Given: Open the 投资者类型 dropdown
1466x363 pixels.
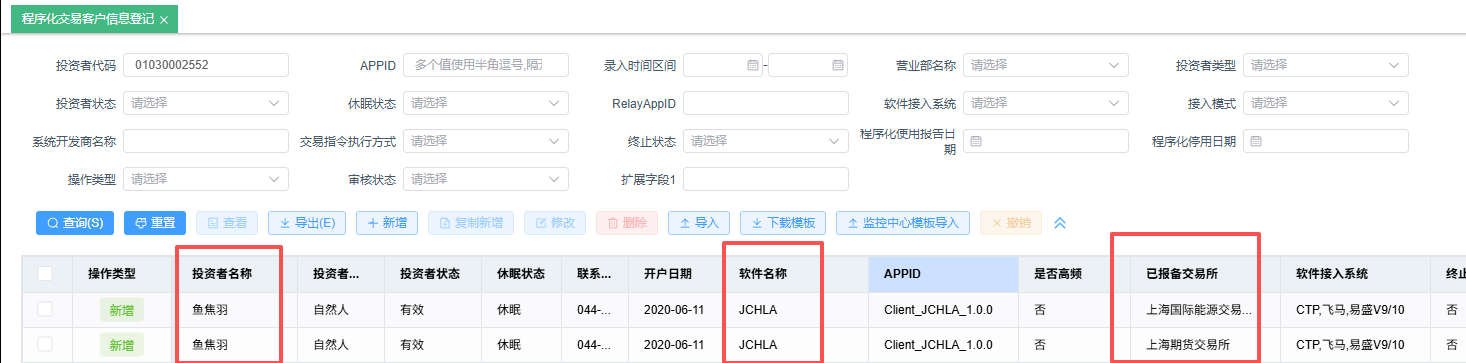Looking at the screenshot, I should click(1326, 65).
